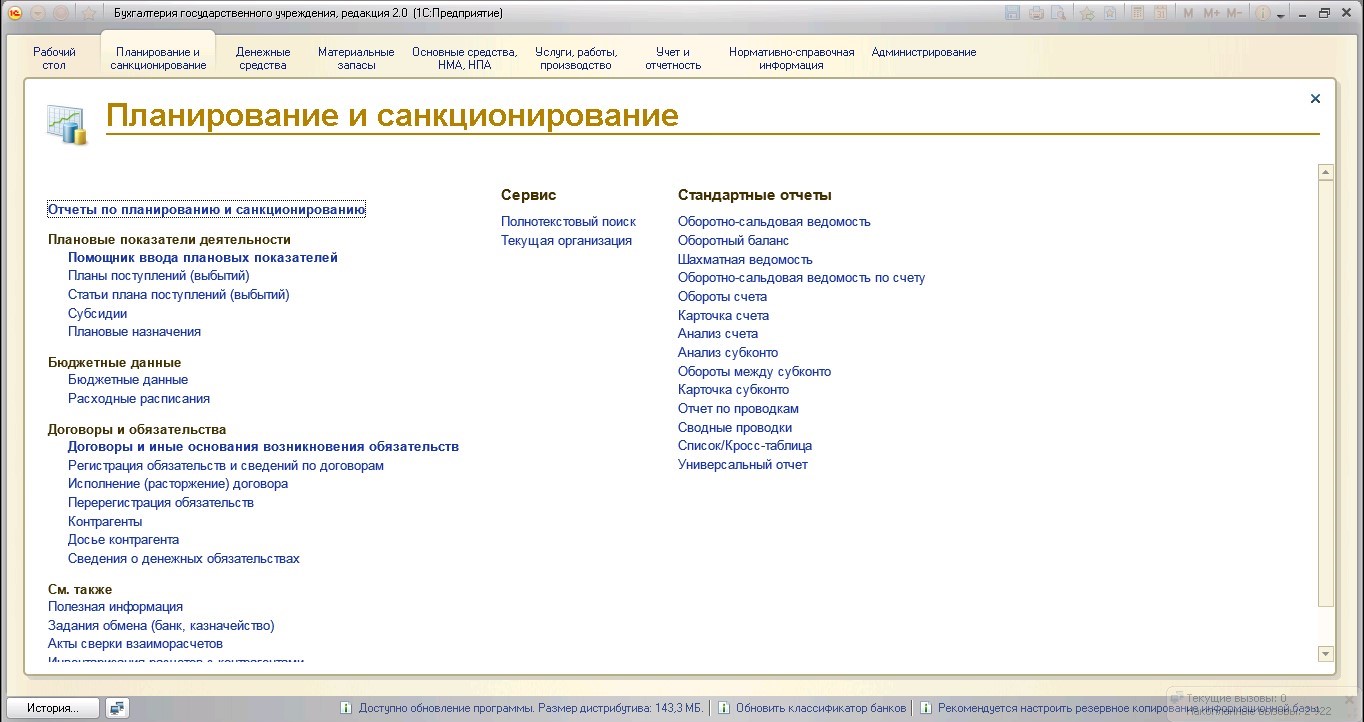Open Отчеты по планированию и санкционированию
1364x722 pixels.
click(x=207, y=210)
